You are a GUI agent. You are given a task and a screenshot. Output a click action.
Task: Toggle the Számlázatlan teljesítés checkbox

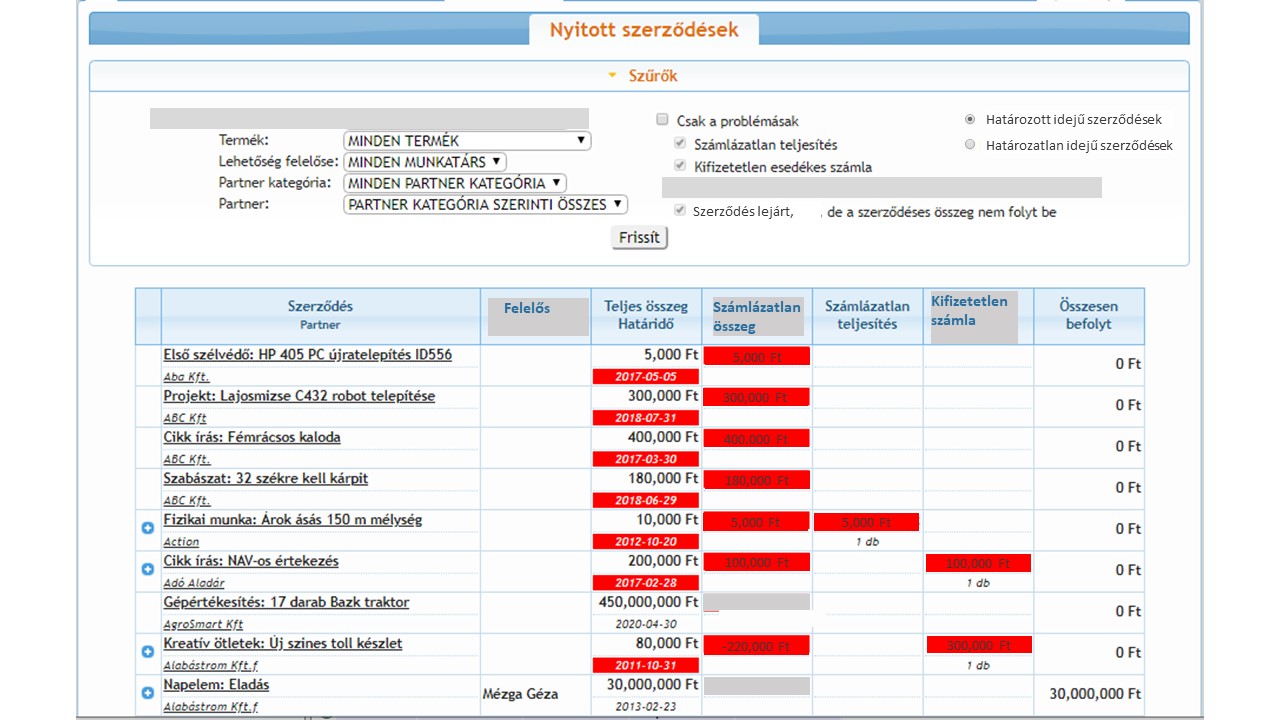680,144
